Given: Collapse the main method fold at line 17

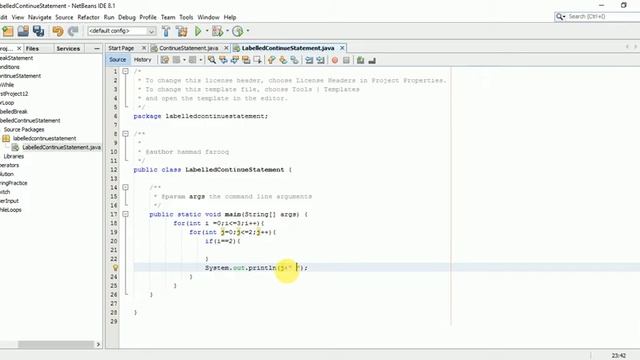Looking at the screenshot, I should pyautogui.click(x=125, y=214).
